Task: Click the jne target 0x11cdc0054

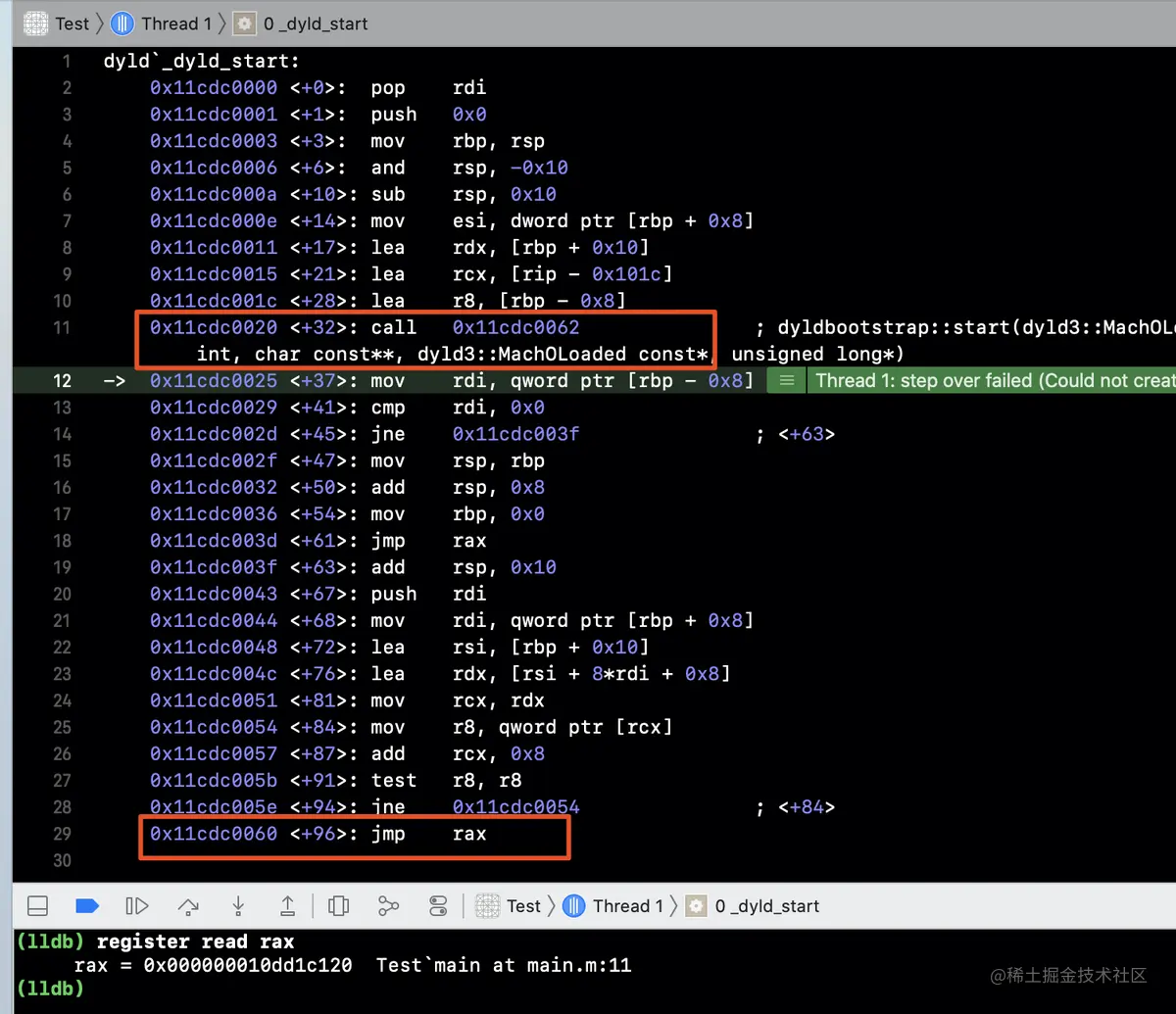Action: click(515, 807)
